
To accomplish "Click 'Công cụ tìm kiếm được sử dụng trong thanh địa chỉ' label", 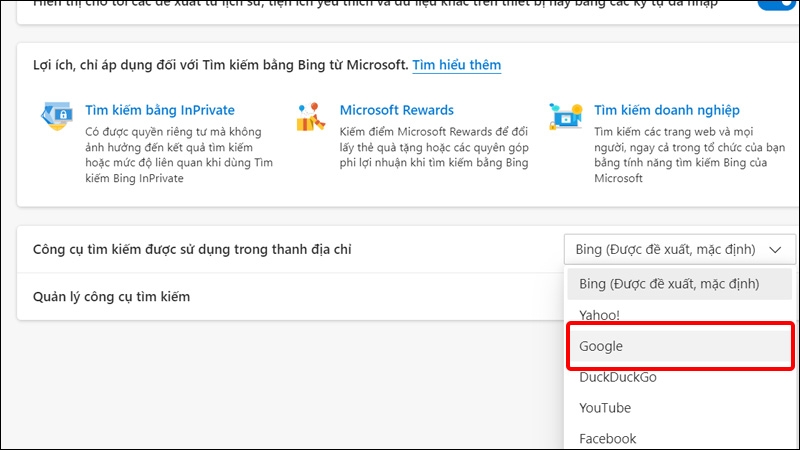I will [192, 249].
